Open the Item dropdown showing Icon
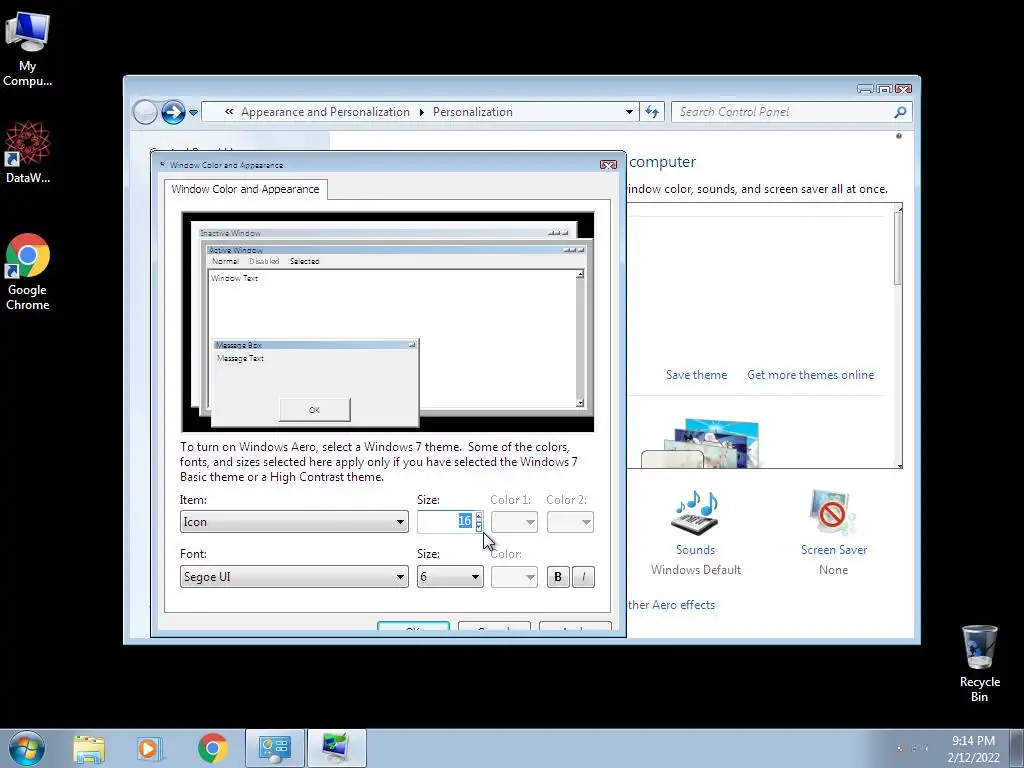 (x=294, y=522)
